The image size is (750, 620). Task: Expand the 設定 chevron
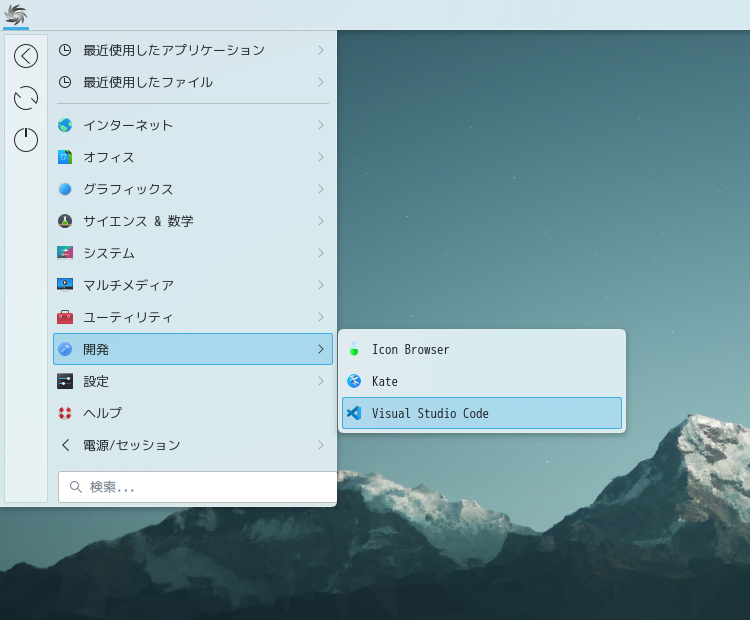pos(321,381)
